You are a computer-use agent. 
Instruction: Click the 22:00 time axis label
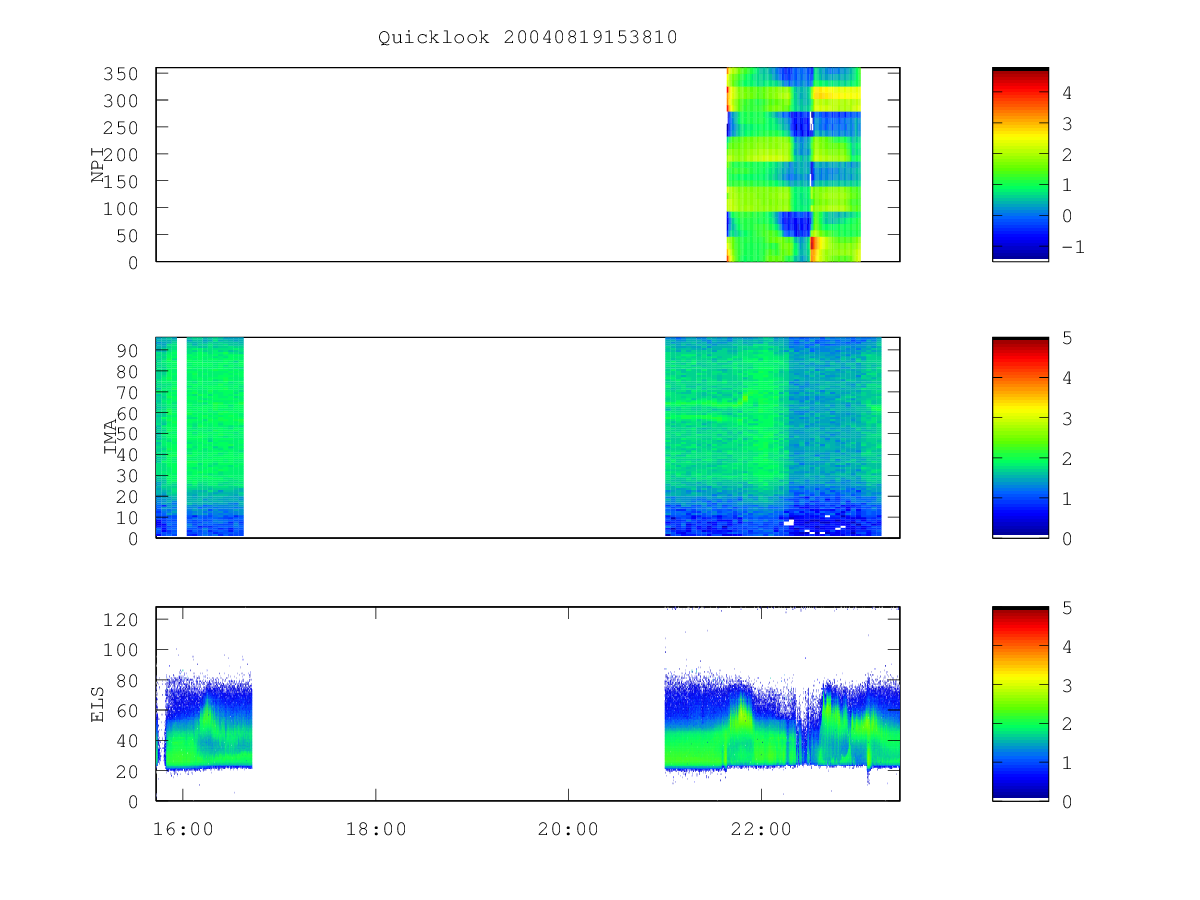(762, 829)
